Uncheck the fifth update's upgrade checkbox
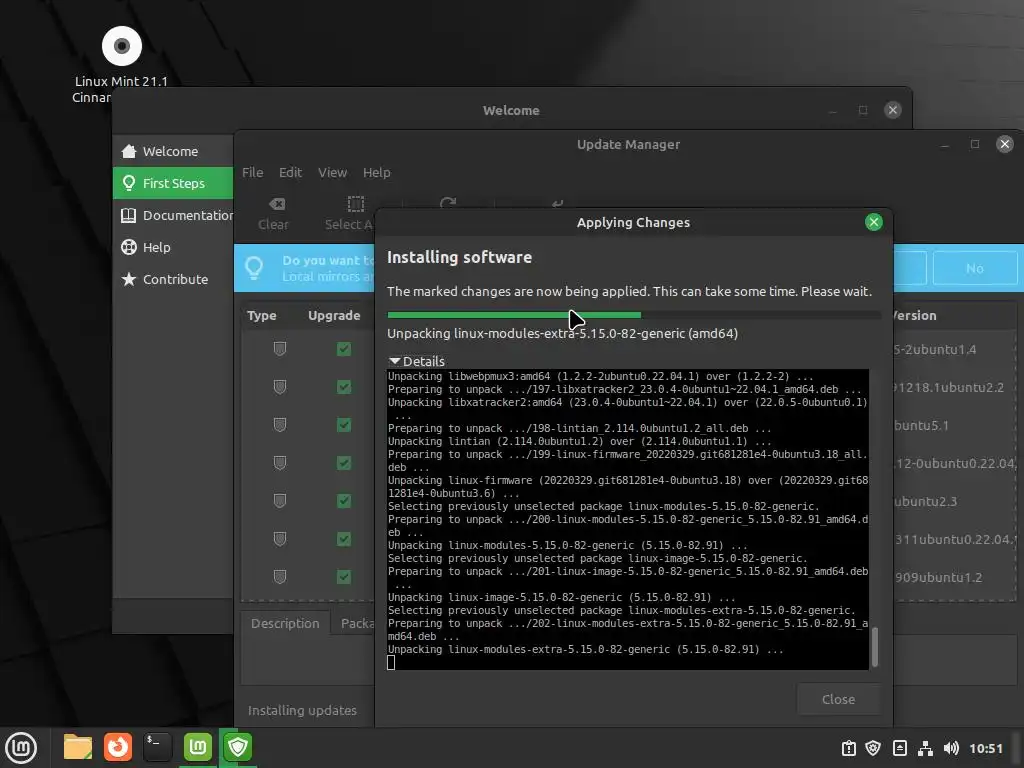 pyautogui.click(x=344, y=501)
